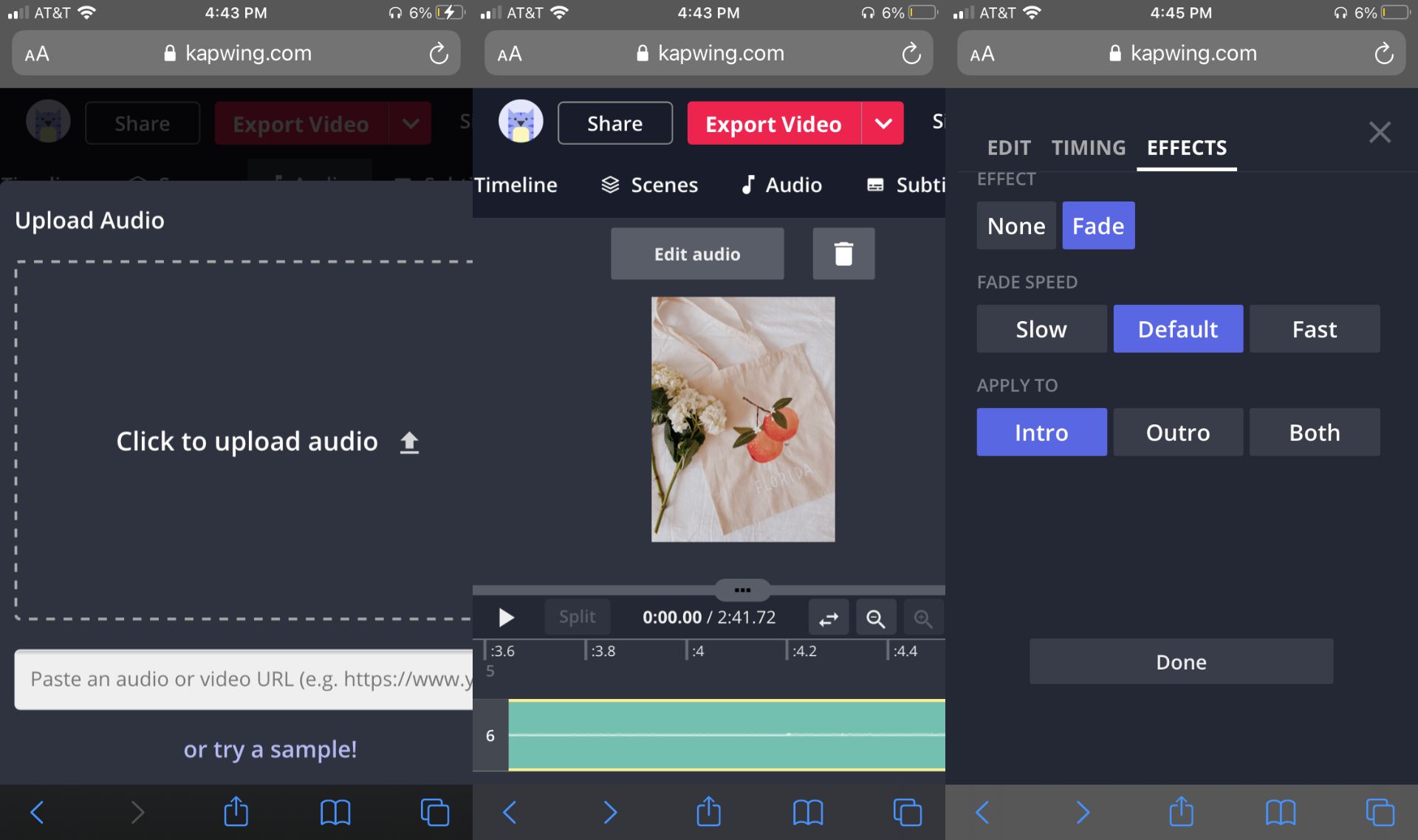Close the effects panel with X
This screenshot has height=840, width=1418.
point(1379,133)
